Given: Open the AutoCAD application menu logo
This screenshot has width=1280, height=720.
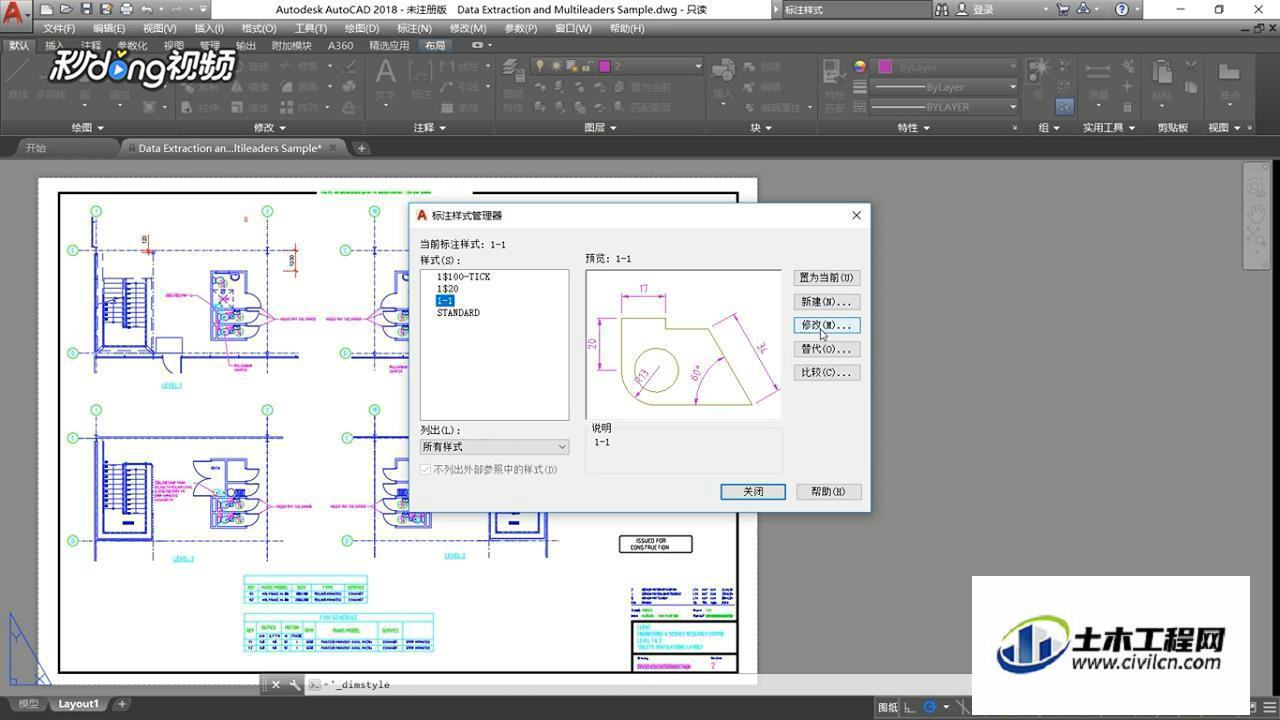Looking at the screenshot, I should point(16,16).
